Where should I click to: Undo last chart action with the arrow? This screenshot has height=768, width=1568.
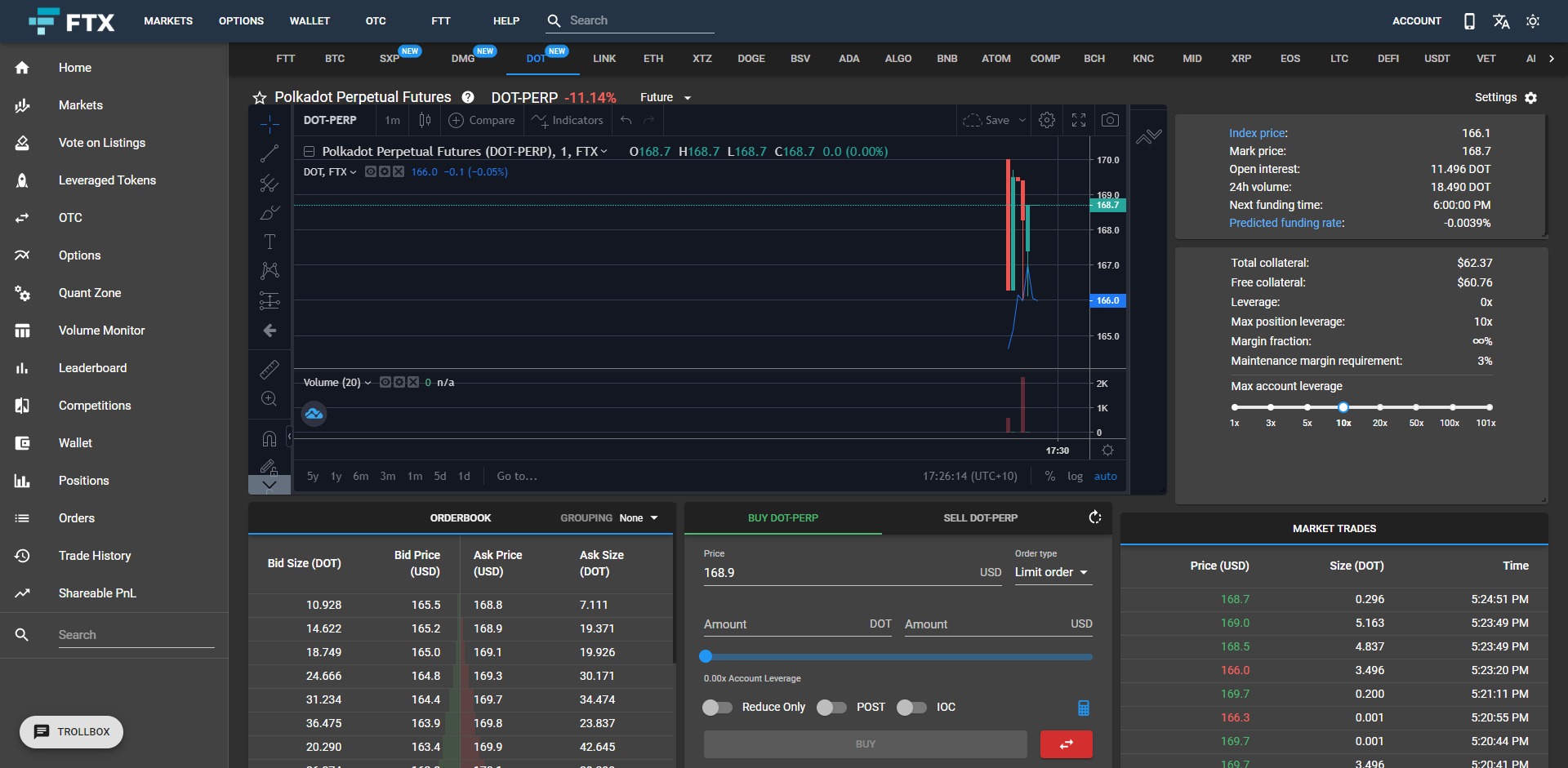click(626, 120)
